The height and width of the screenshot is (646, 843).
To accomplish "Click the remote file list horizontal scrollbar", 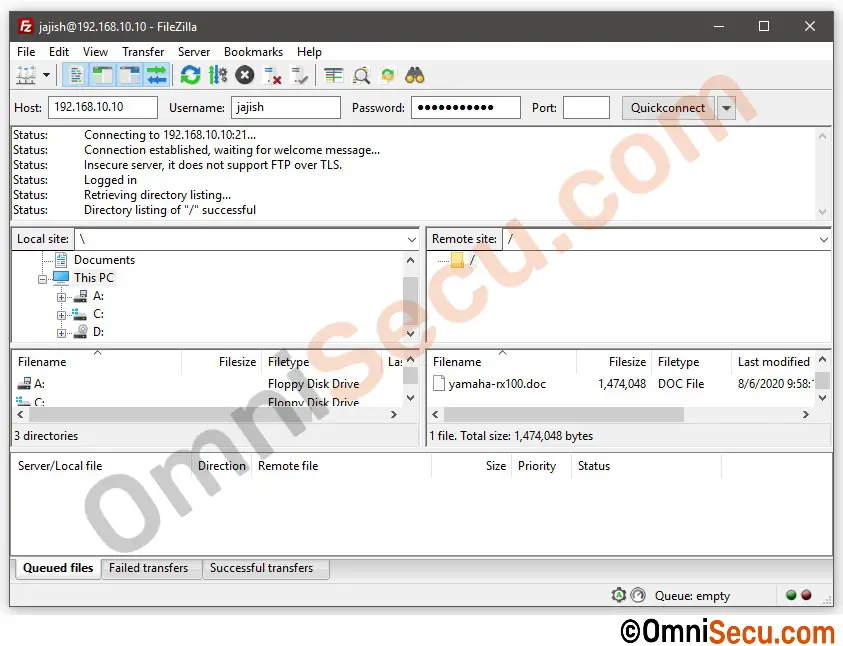I will [563, 414].
